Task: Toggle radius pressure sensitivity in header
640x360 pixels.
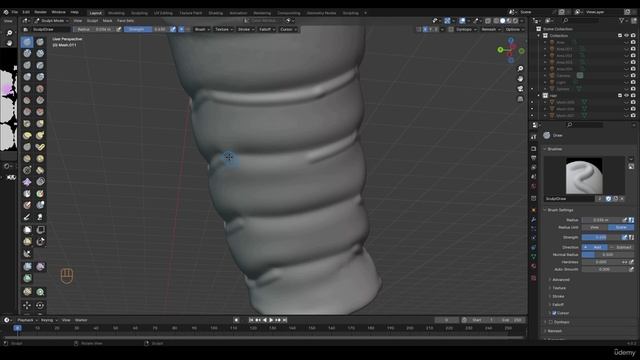Action: click(119, 29)
